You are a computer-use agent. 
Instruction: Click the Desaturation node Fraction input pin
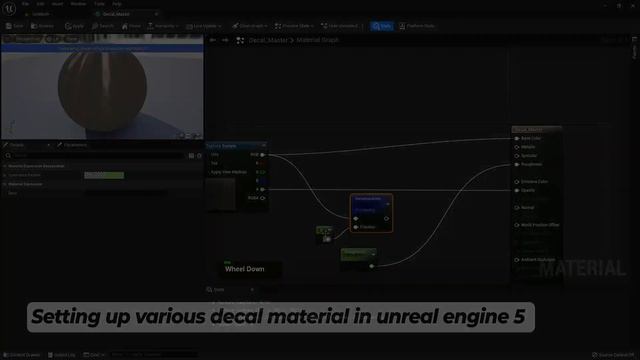pyautogui.click(x=356, y=227)
